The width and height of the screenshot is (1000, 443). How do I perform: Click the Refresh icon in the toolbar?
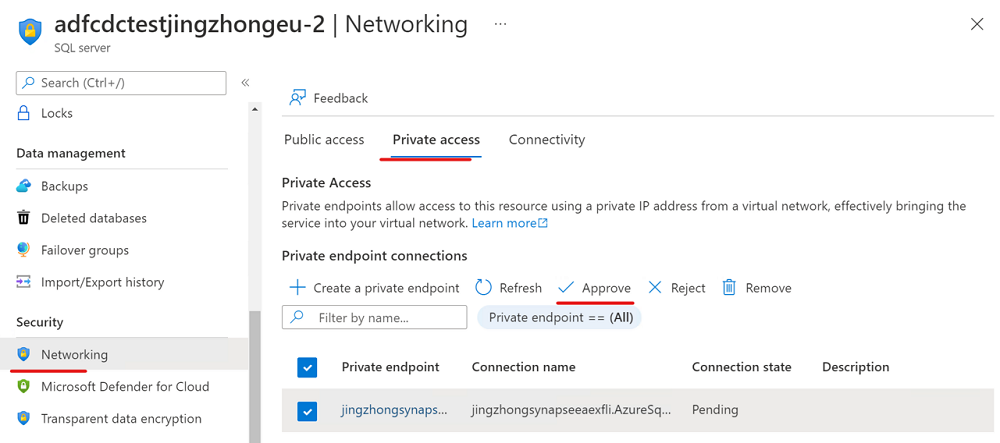pos(484,287)
